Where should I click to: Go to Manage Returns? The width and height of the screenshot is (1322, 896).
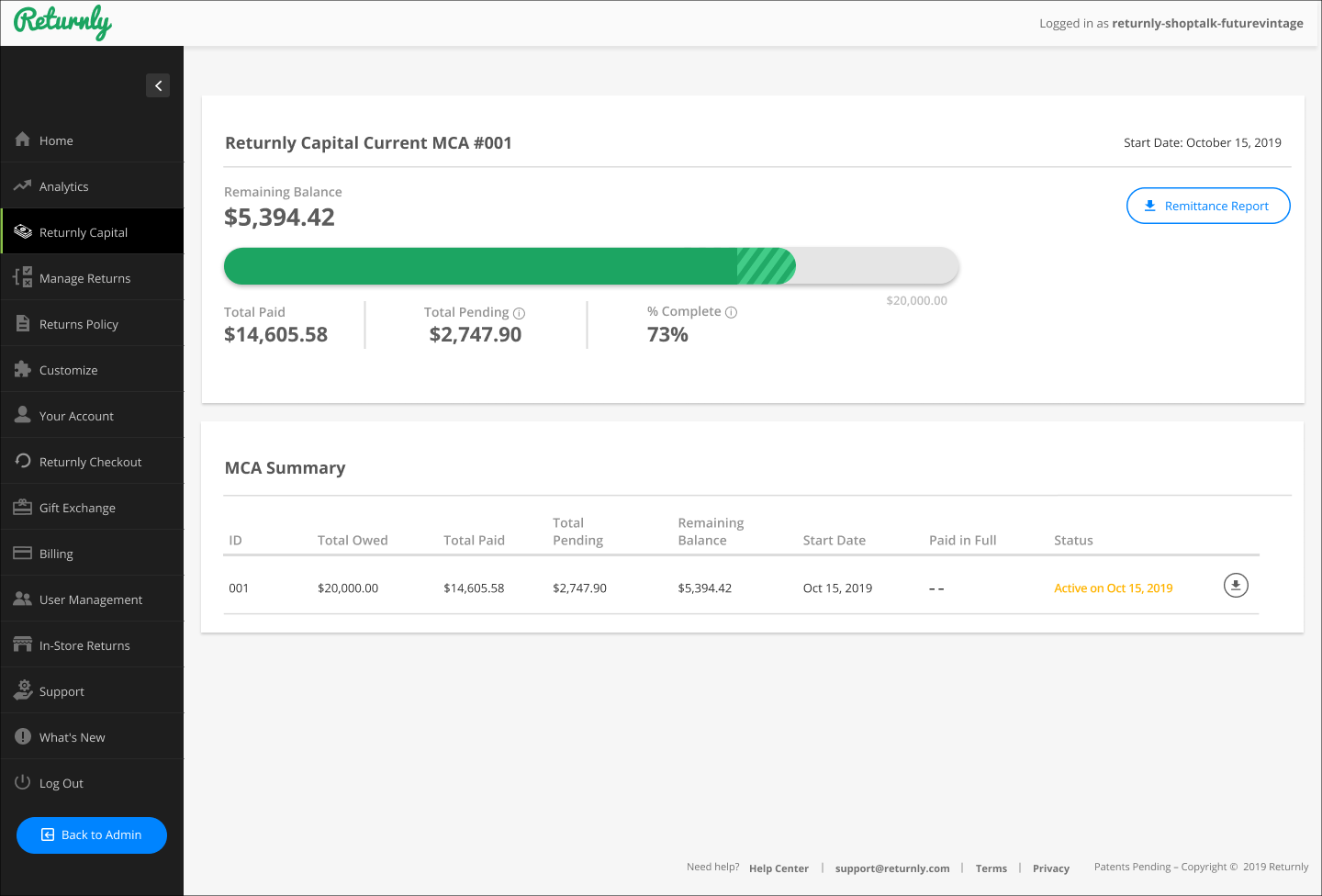[x=92, y=277]
